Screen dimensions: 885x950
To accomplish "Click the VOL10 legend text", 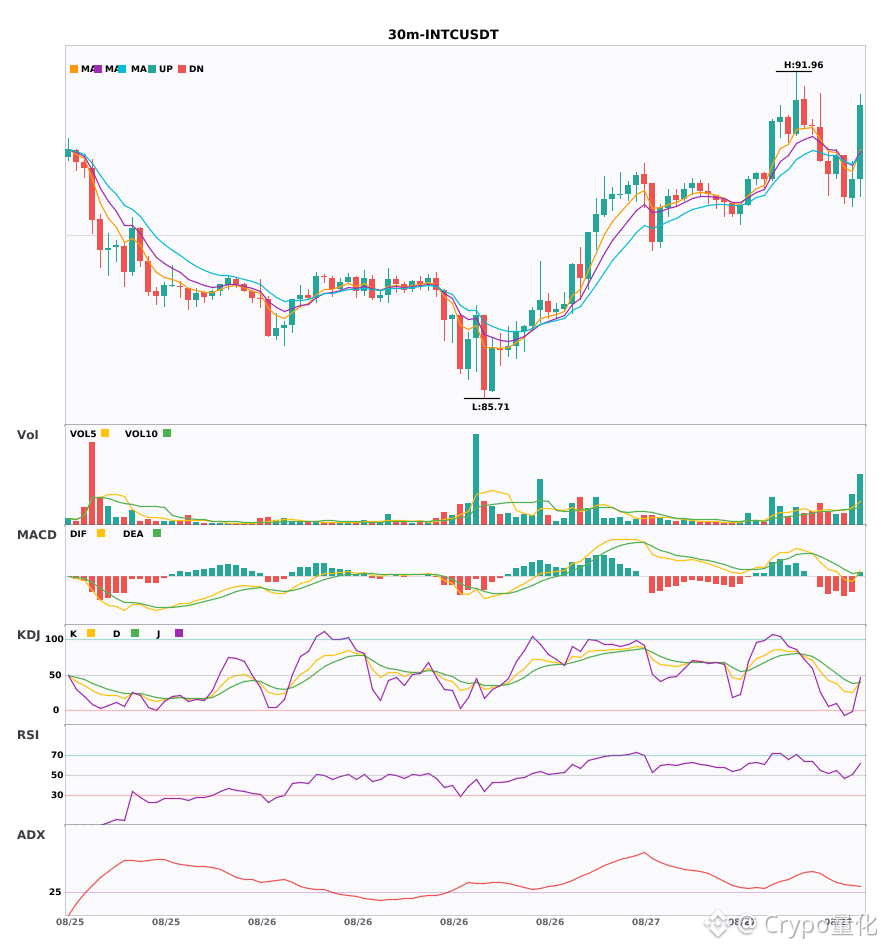I will (x=141, y=434).
